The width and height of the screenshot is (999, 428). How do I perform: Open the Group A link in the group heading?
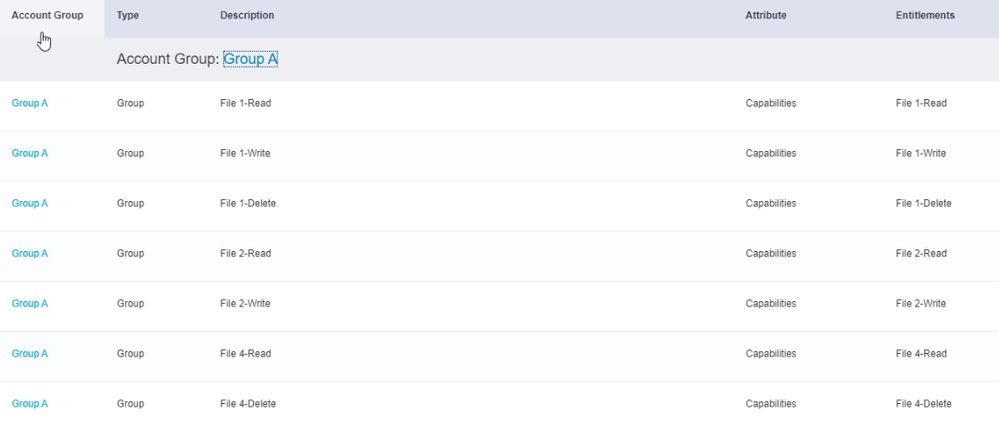tap(250, 59)
